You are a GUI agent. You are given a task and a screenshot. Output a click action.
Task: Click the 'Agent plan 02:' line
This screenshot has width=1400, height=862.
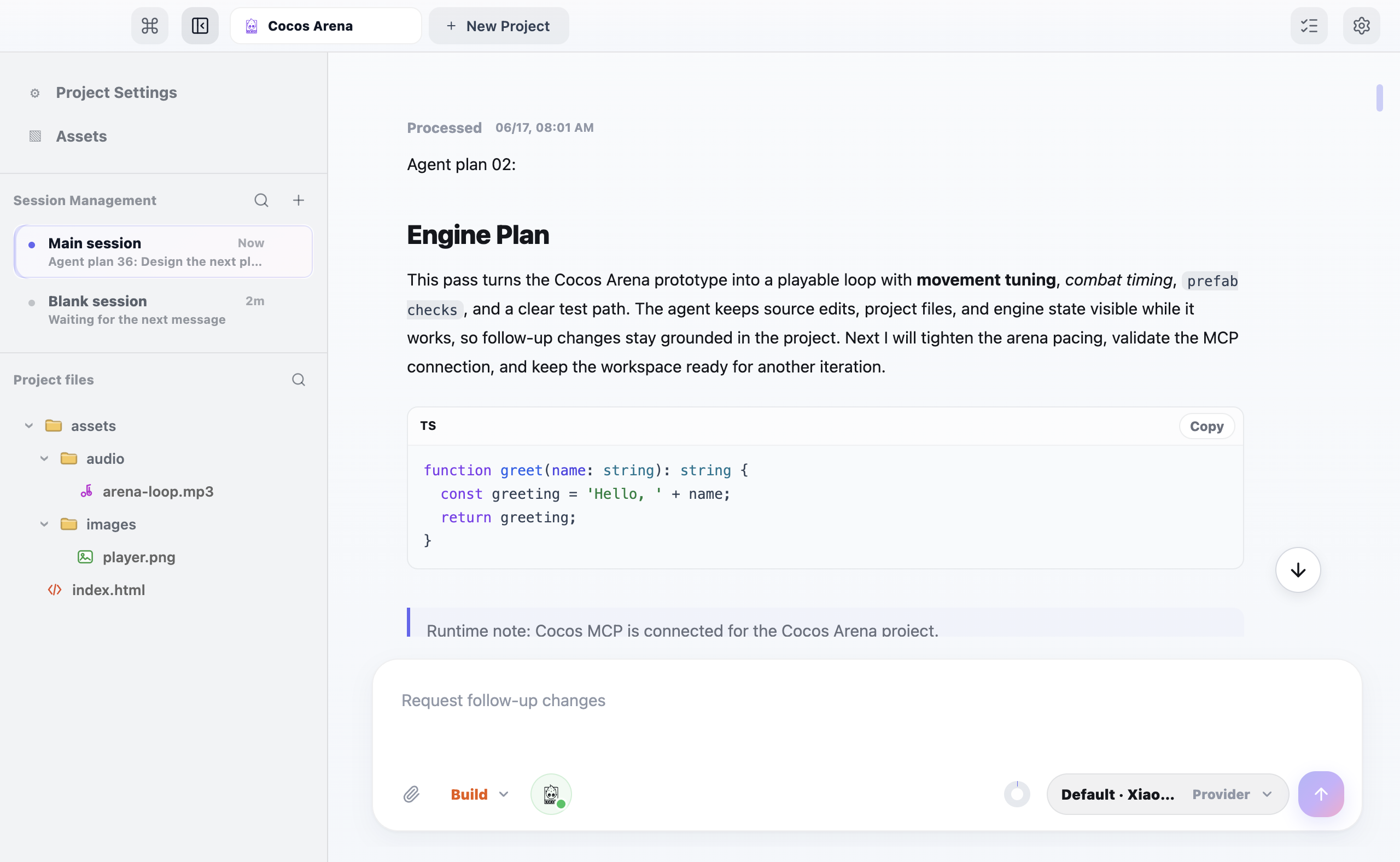[461, 164]
